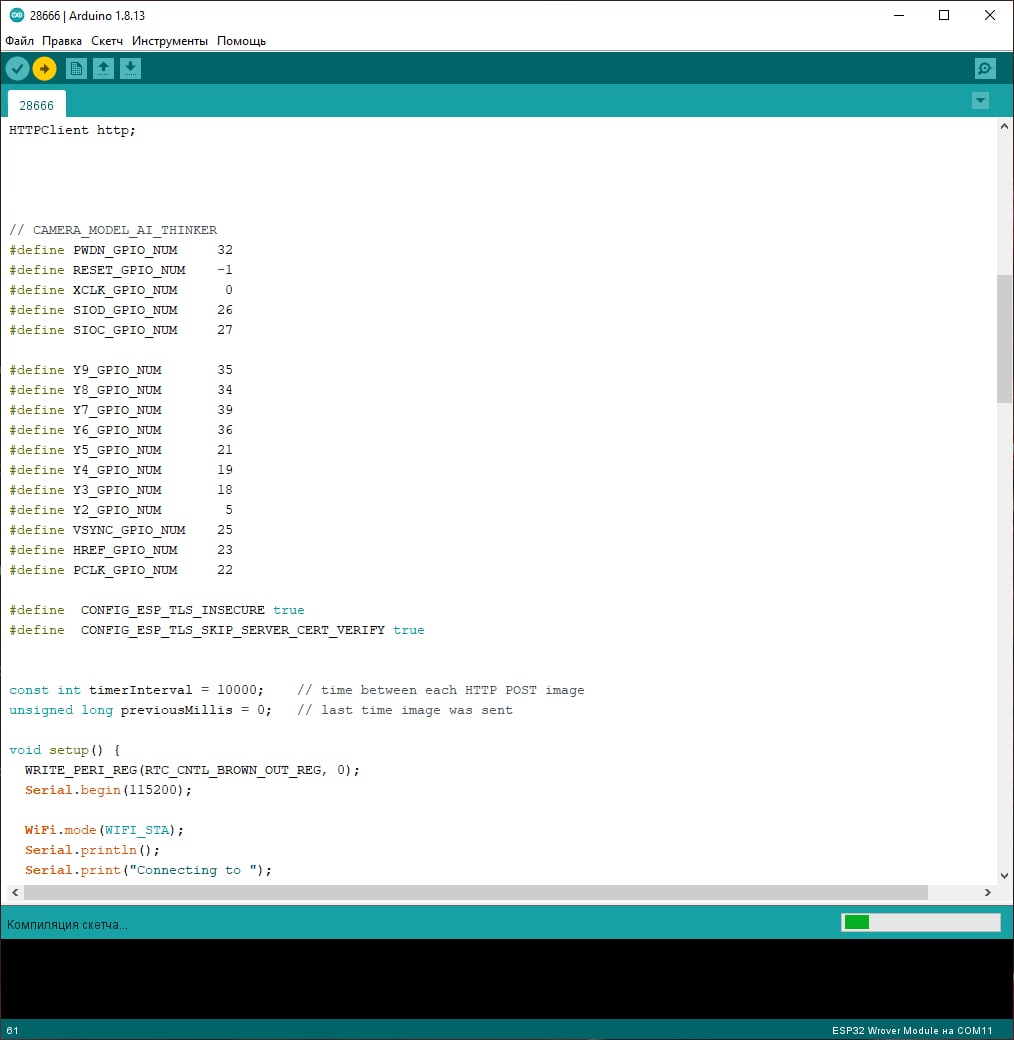Save the sketch using the Save icon
The height and width of the screenshot is (1040, 1014).
click(130, 68)
